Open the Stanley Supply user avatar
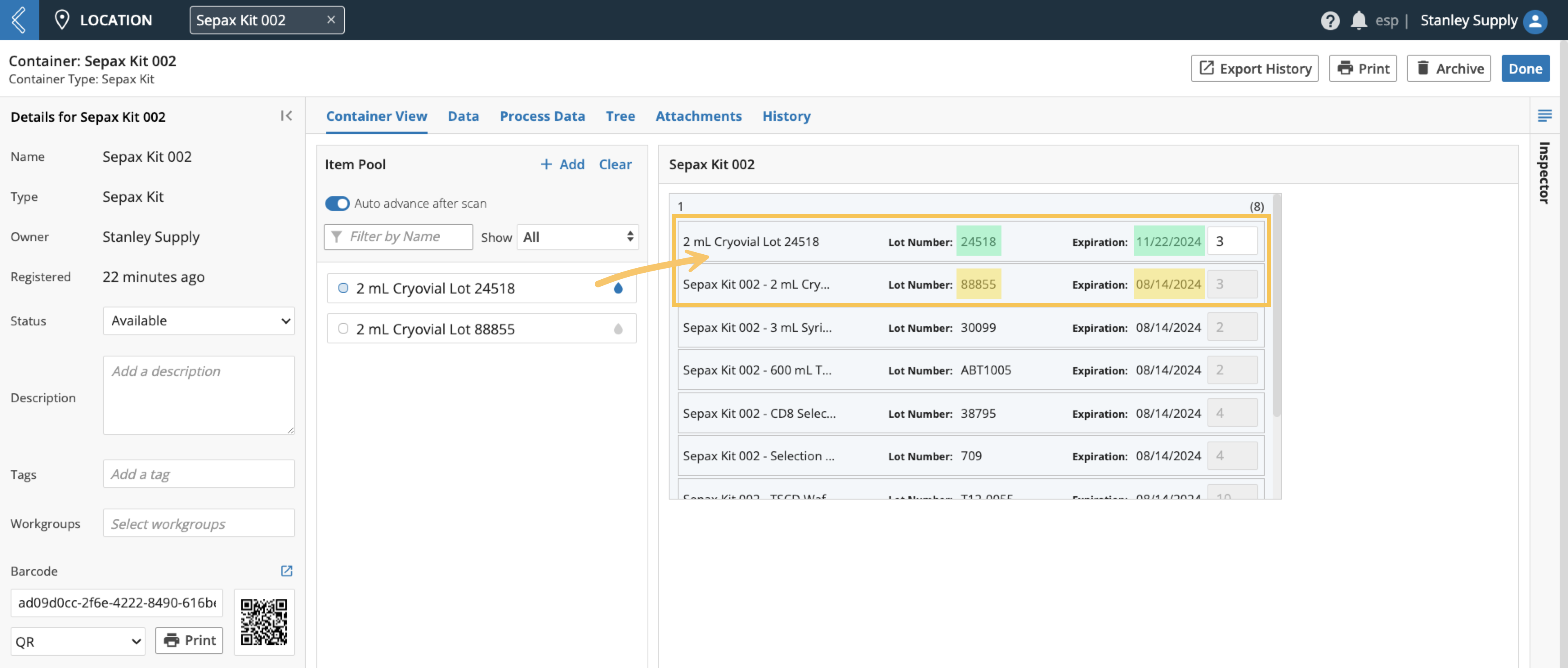1568x668 pixels. click(1535, 21)
